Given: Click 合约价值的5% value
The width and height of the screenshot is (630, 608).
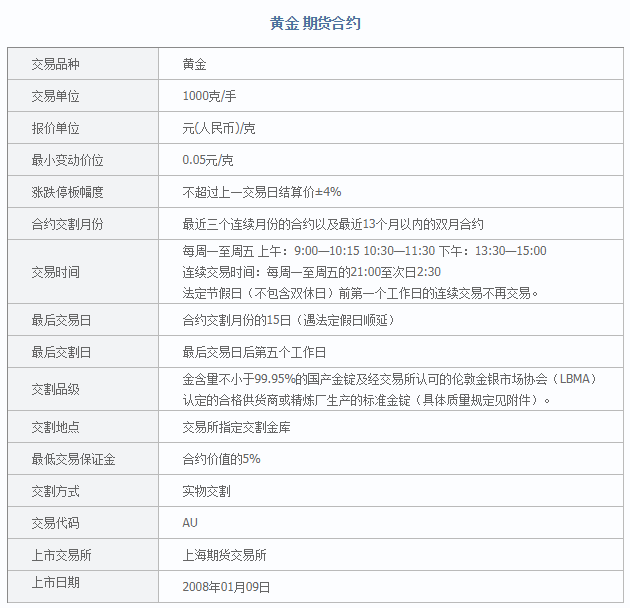Looking at the screenshot, I should click(x=221, y=459).
